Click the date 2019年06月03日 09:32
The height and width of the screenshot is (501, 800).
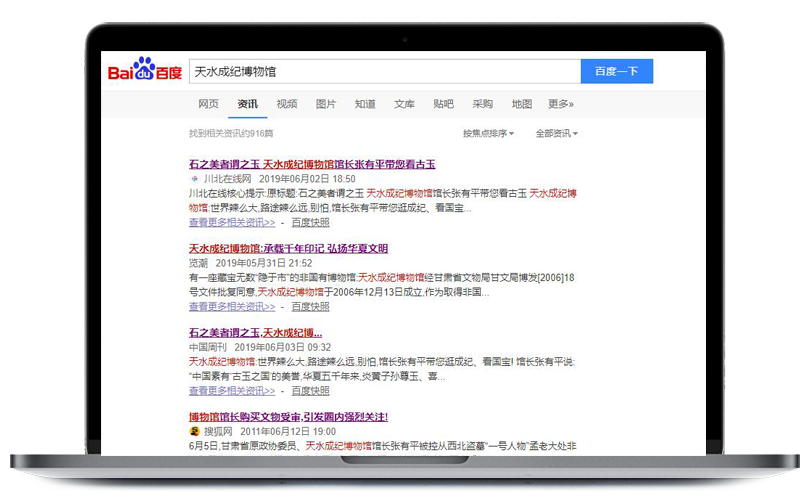point(283,347)
